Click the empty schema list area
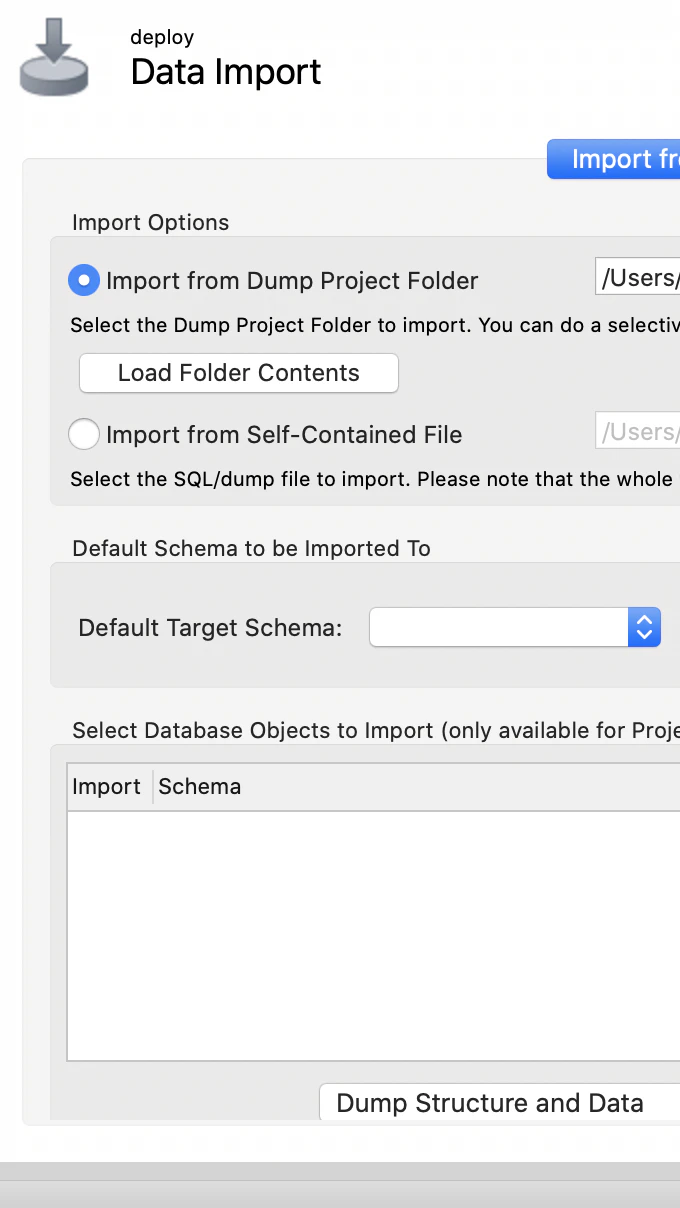 pyautogui.click(x=370, y=935)
